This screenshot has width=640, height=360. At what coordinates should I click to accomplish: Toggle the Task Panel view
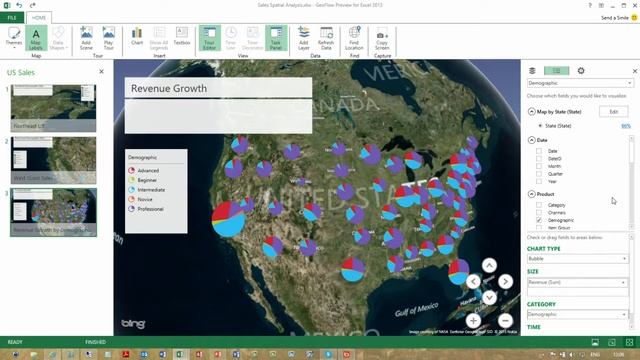(x=276, y=38)
